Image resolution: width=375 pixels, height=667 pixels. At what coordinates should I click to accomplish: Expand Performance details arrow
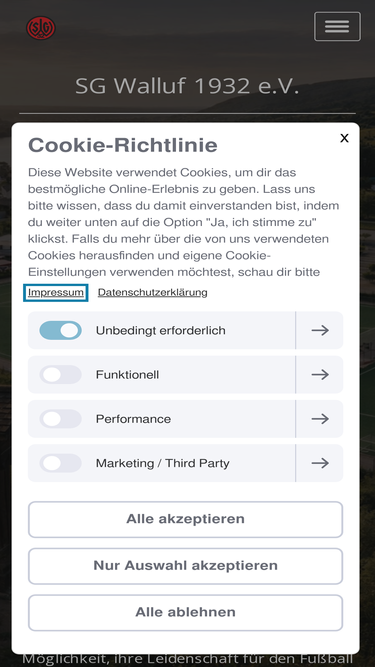point(320,419)
